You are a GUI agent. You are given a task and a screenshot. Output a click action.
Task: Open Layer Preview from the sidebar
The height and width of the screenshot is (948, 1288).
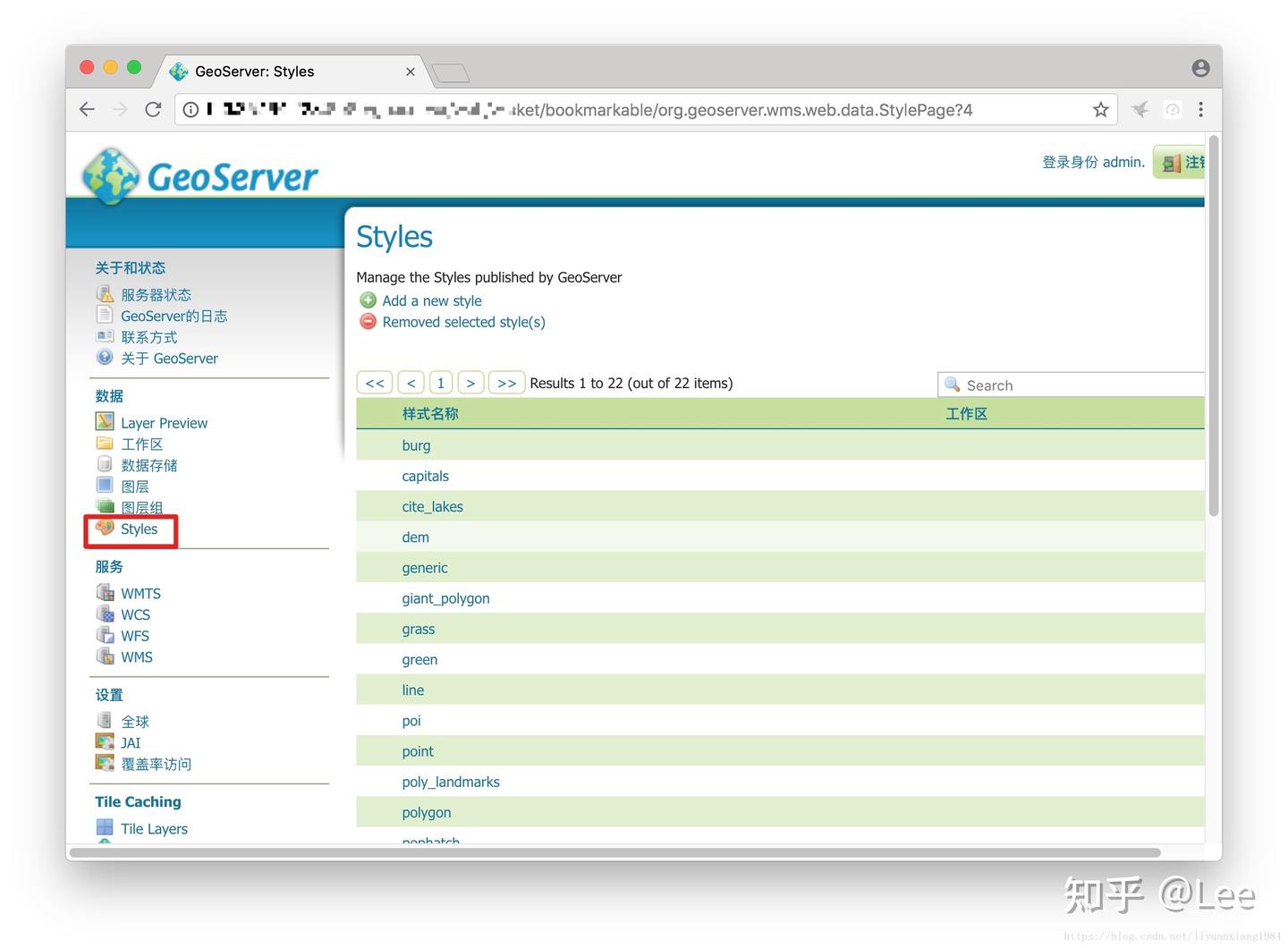[164, 422]
